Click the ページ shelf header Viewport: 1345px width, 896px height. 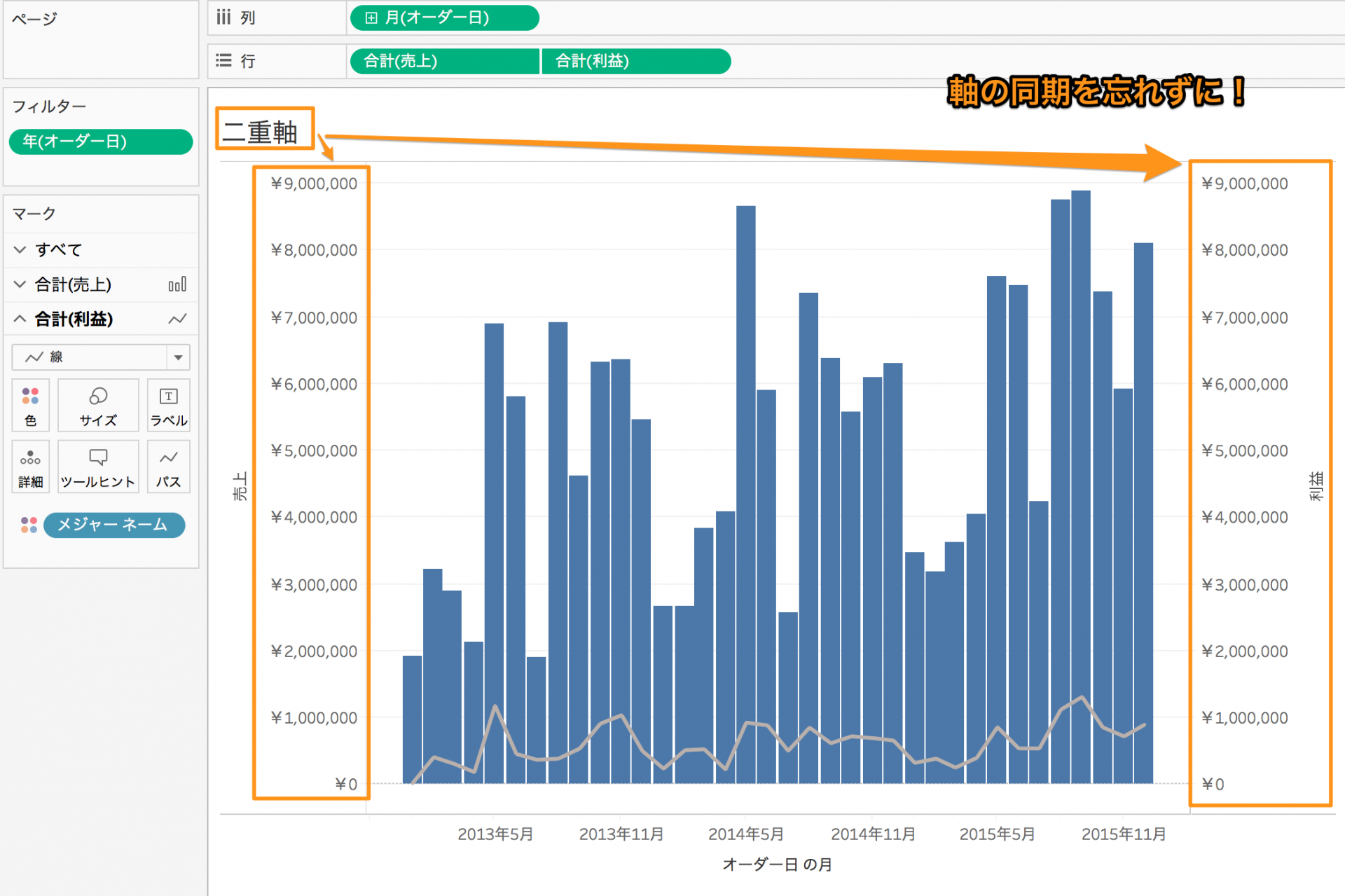pos(34,19)
